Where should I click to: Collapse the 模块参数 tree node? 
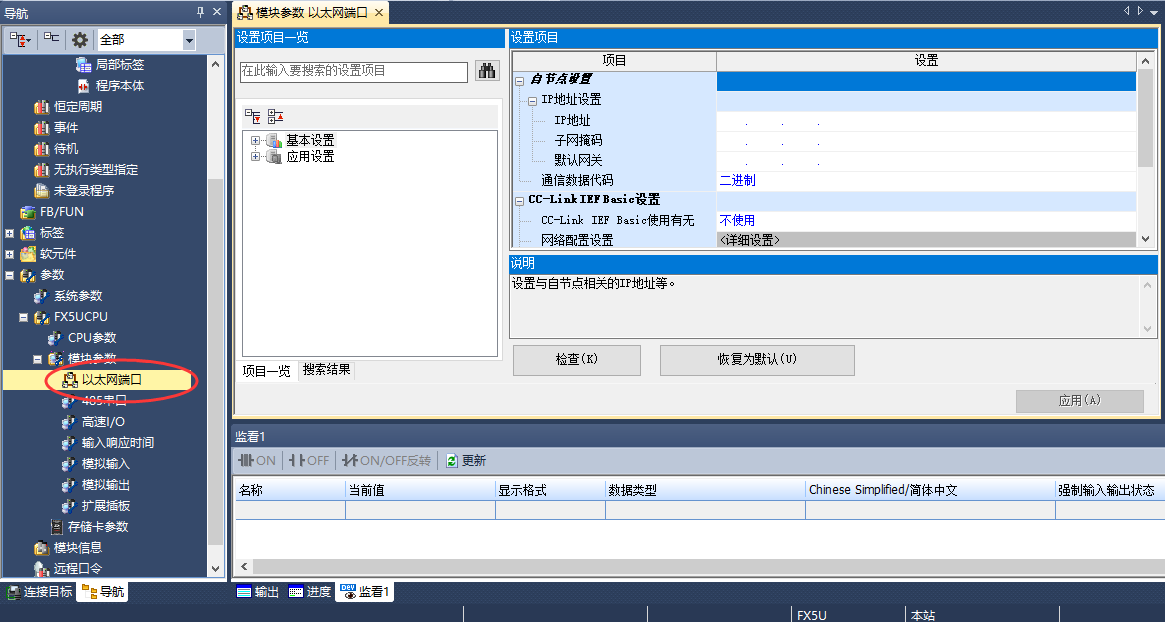[37, 359]
